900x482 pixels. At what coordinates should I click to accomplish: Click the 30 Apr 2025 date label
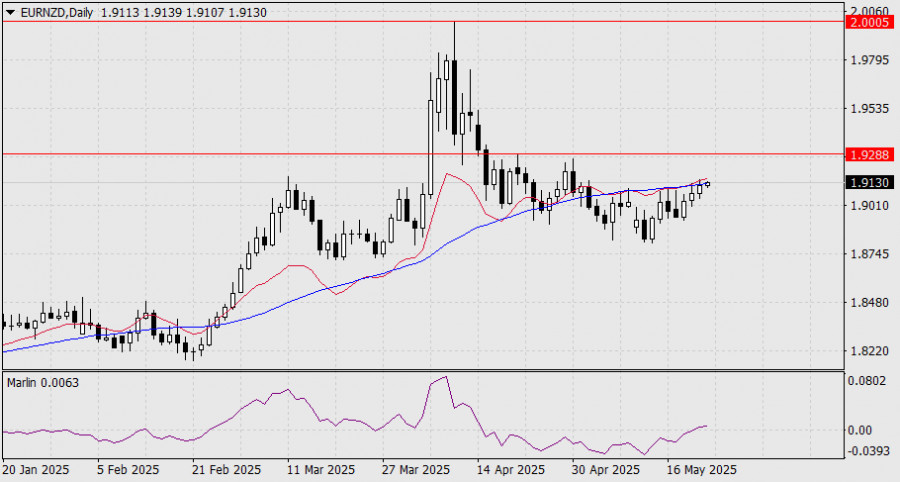607,470
